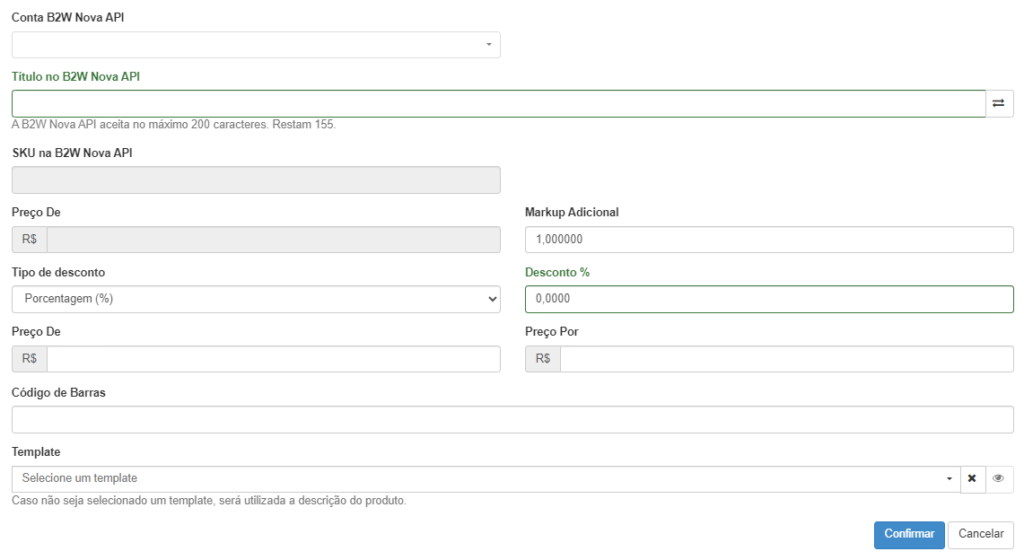1024x560 pixels.
Task: Click the X icon to clear template
Action: 972,478
